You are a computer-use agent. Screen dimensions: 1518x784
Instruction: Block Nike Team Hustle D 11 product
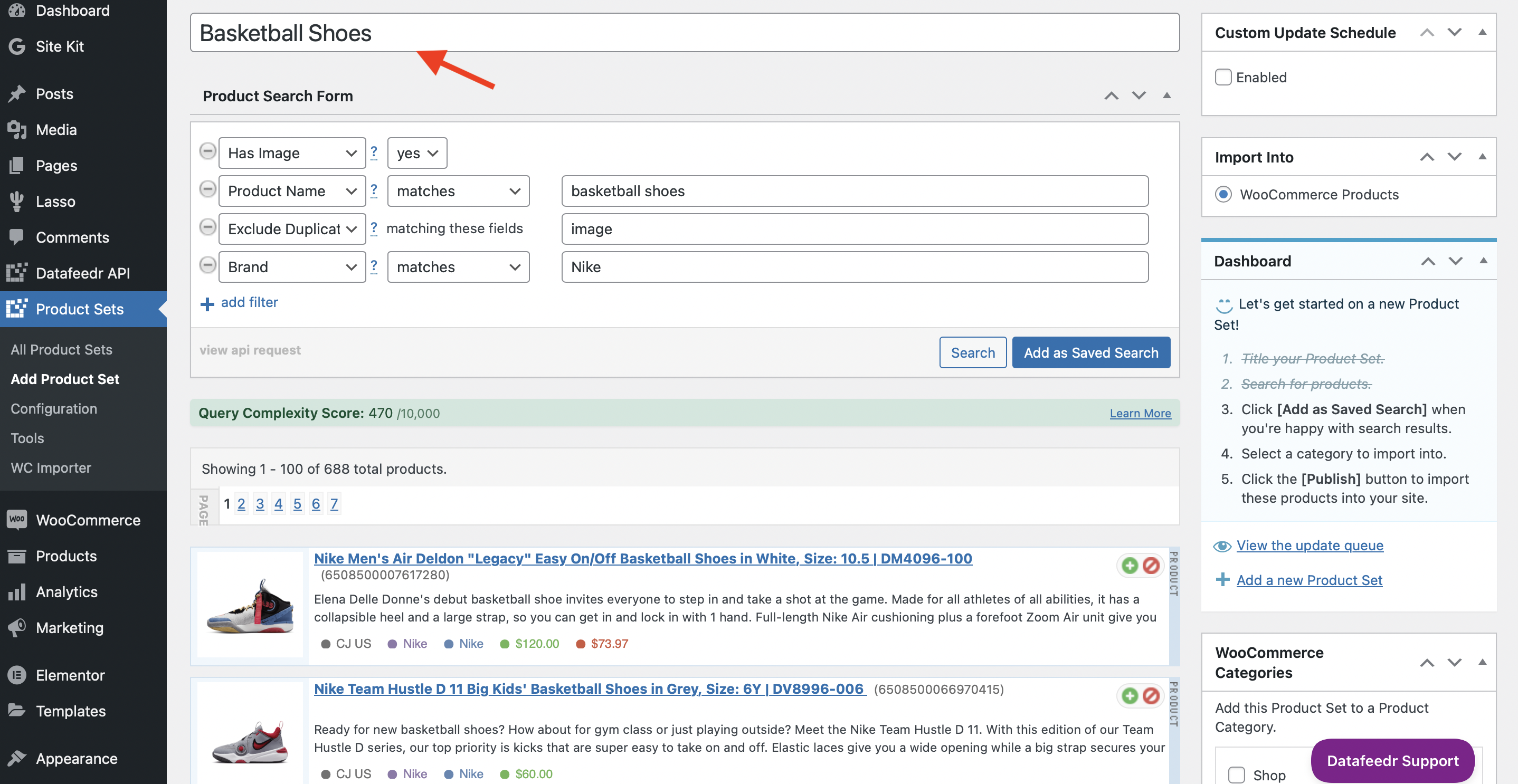(x=1151, y=696)
